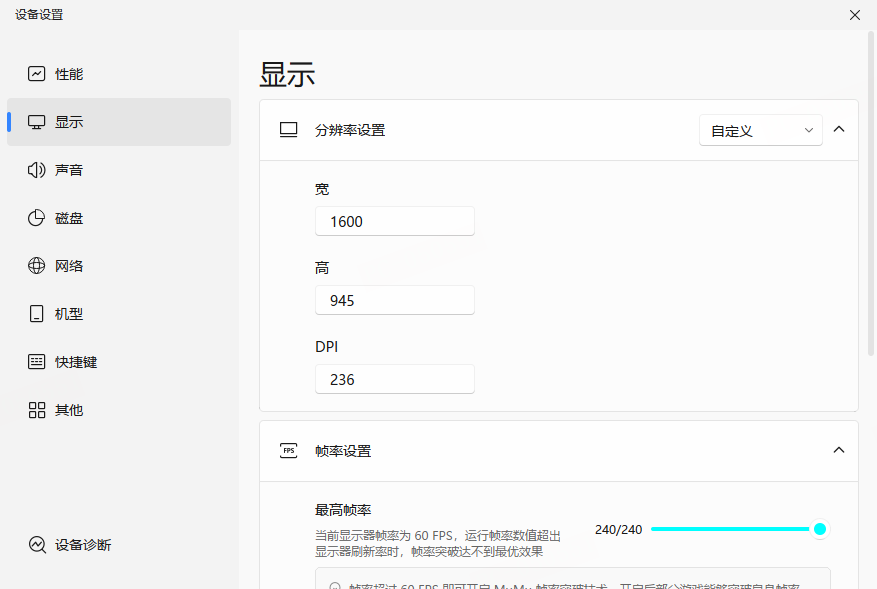The image size is (877, 589).
Task: Click the 其他 grid icon in sidebar
Action: coord(37,410)
